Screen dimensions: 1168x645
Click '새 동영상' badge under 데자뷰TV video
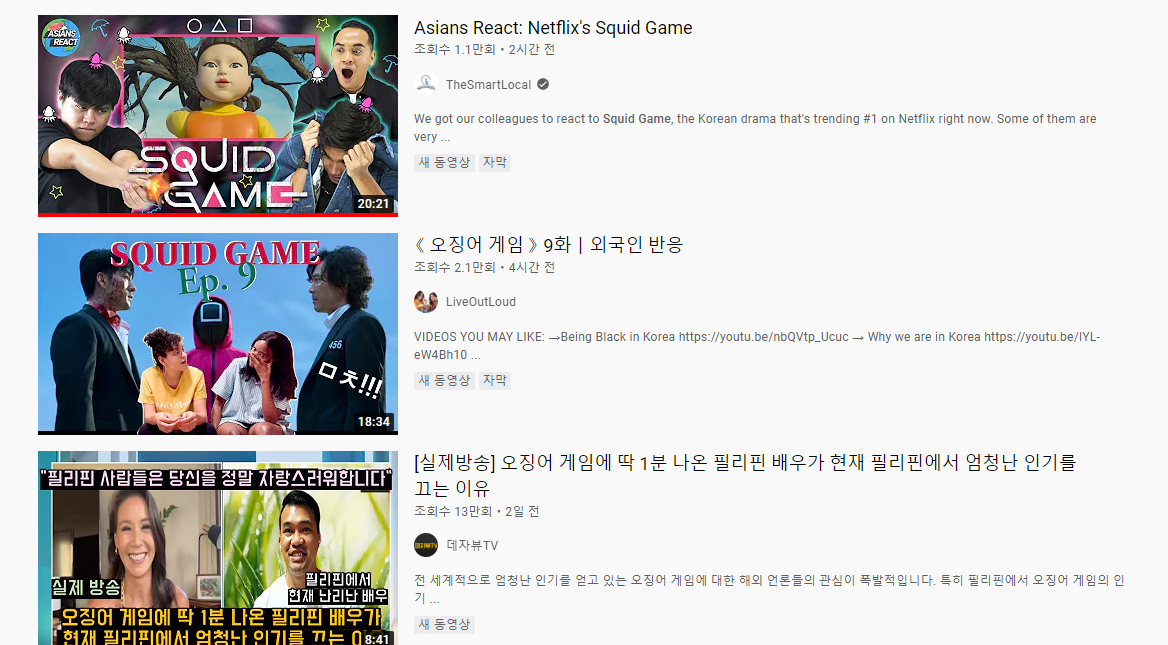(x=444, y=624)
